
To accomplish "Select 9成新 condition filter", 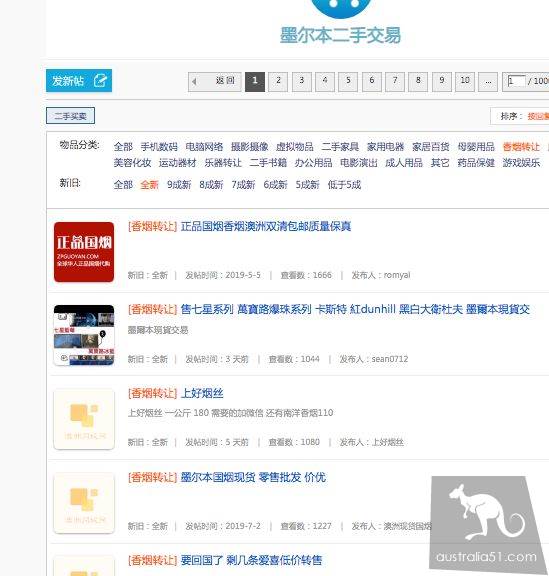I will [179, 185].
